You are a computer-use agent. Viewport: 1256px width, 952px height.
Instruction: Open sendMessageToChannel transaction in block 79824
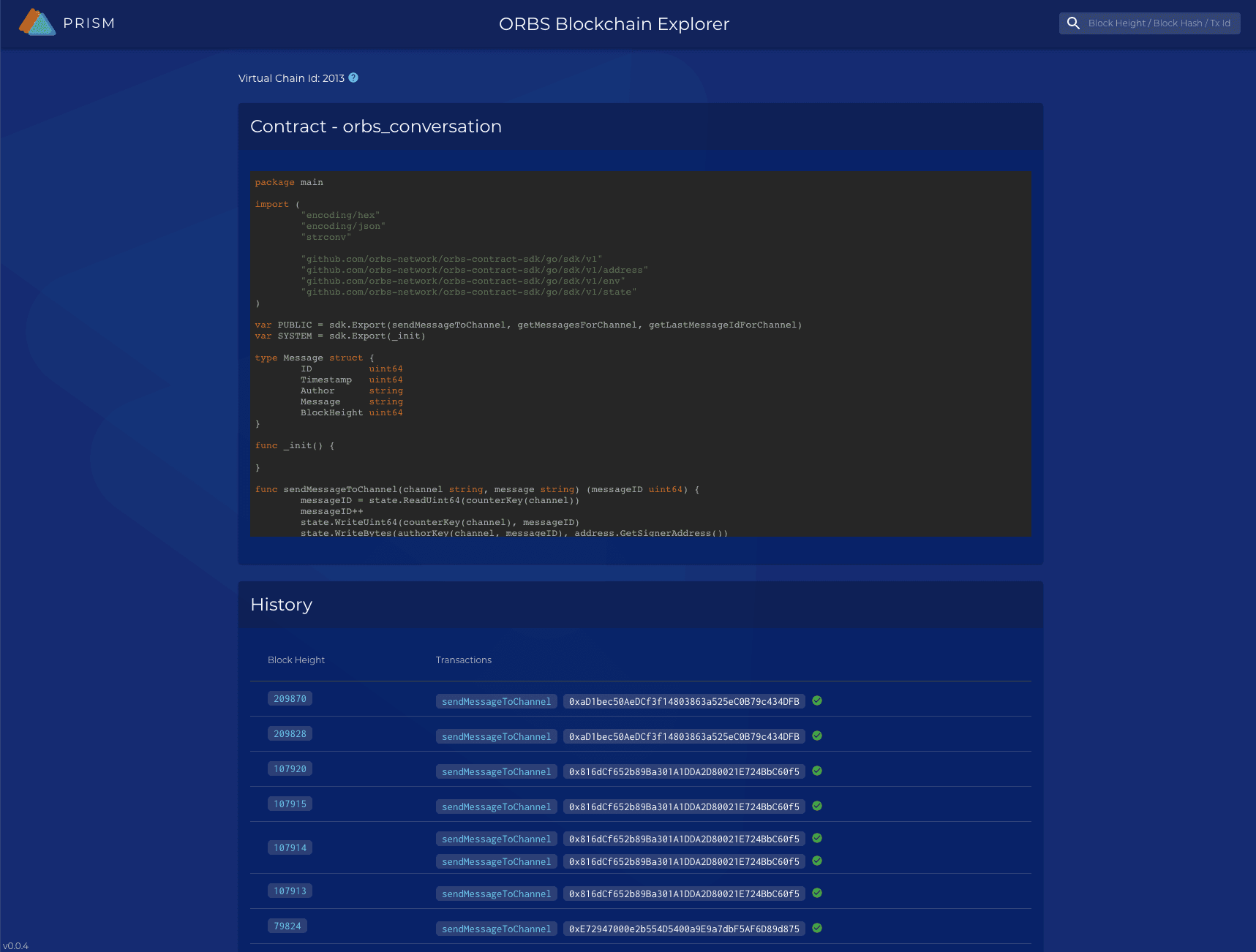point(497,929)
